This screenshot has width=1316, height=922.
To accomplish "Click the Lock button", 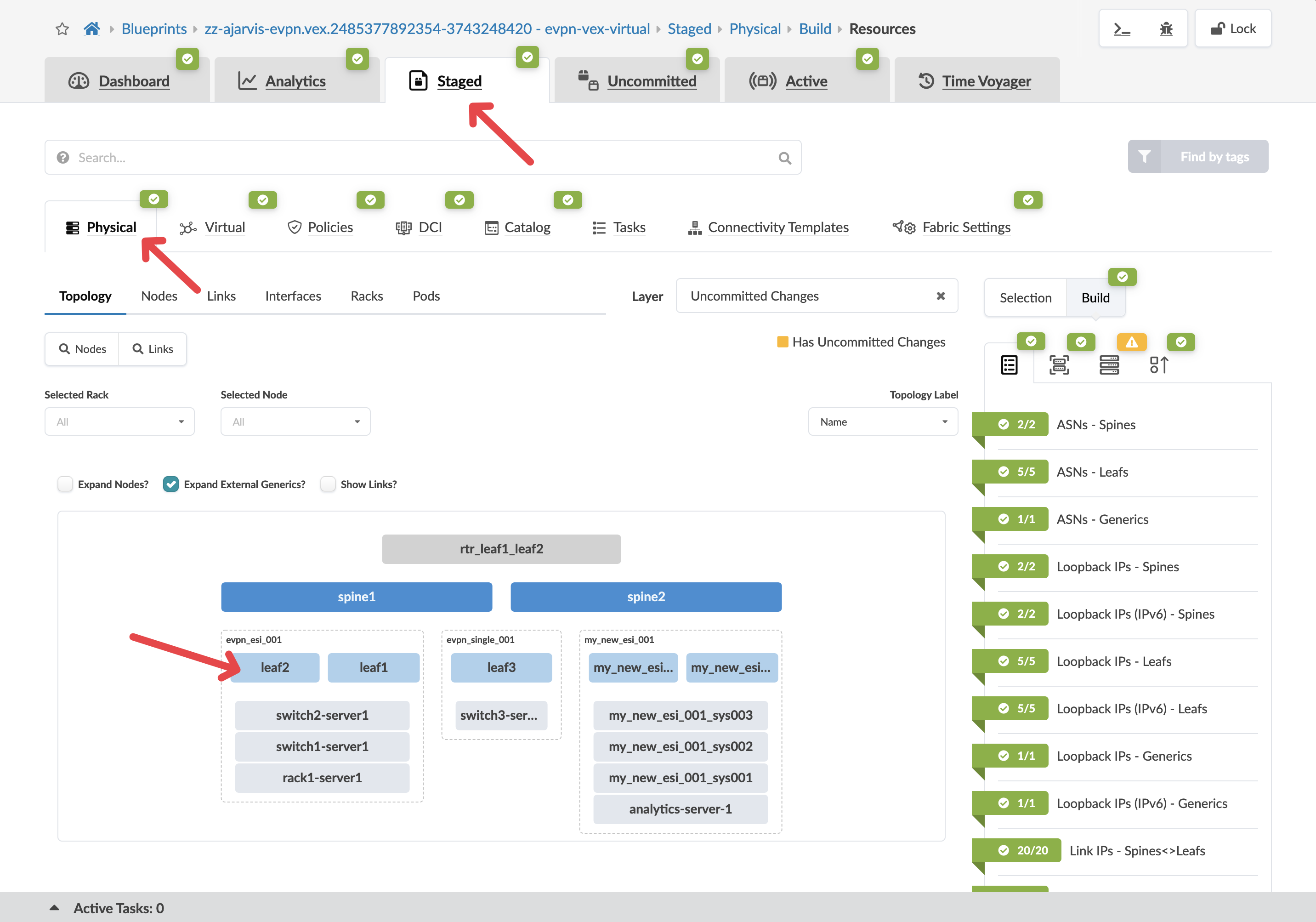I will (x=1232, y=28).
